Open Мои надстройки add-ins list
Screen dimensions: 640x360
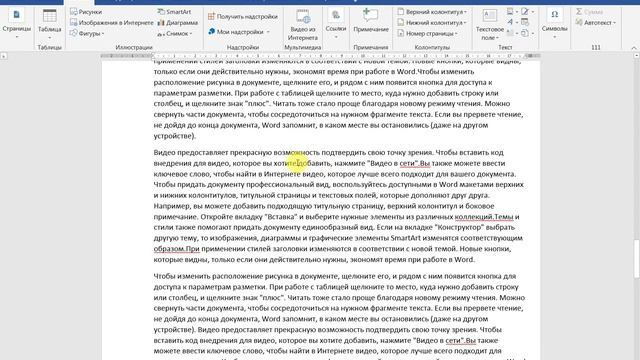point(239,31)
